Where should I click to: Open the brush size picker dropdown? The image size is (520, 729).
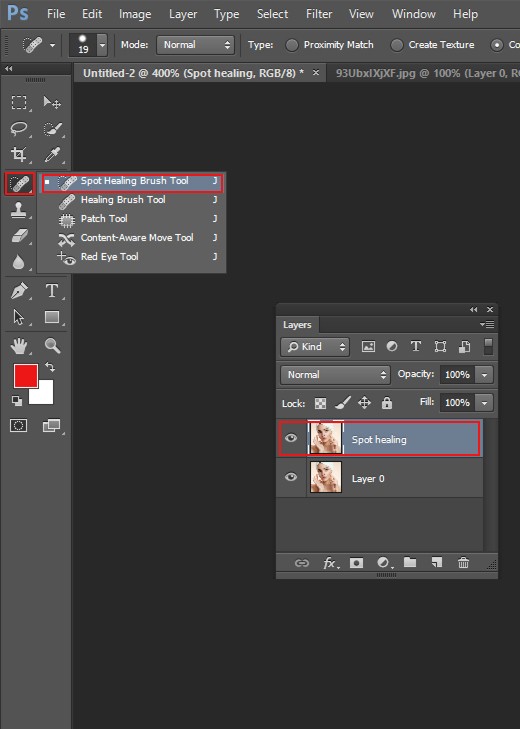pos(102,46)
